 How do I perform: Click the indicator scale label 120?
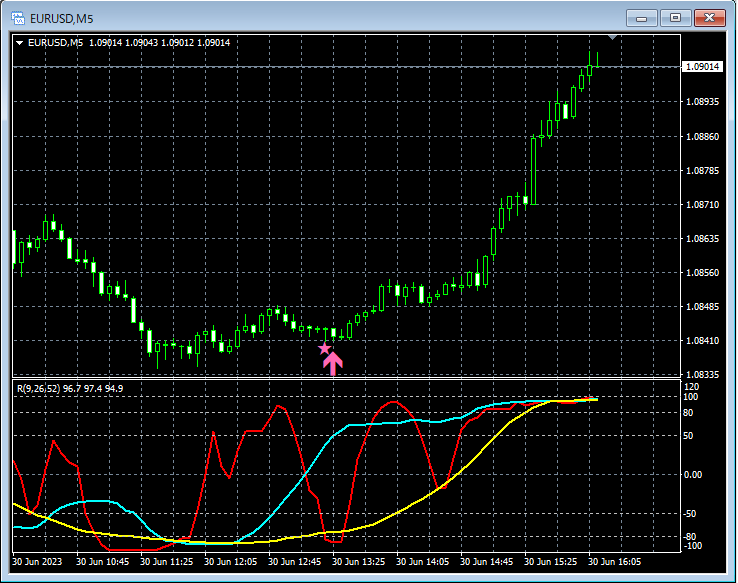click(691, 387)
